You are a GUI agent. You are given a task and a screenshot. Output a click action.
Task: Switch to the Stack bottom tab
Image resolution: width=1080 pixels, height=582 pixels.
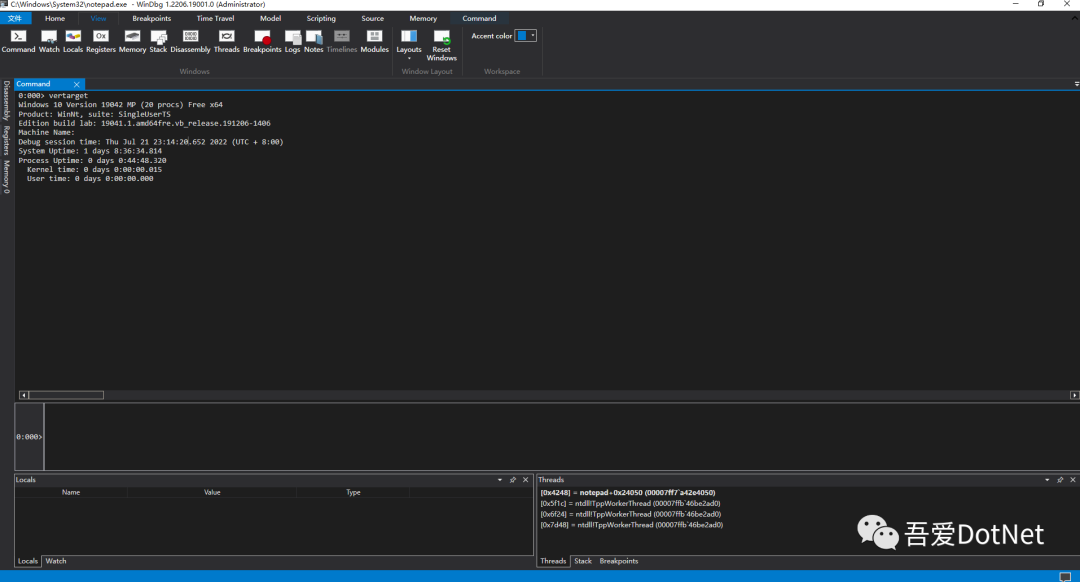[583, 561]
